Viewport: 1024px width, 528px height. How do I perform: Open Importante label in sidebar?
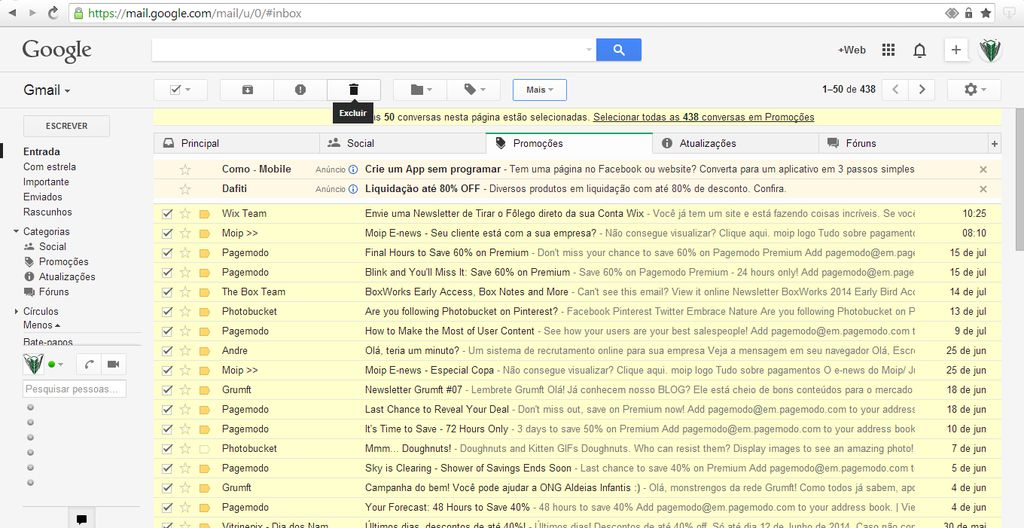click(x=46, y=182)
